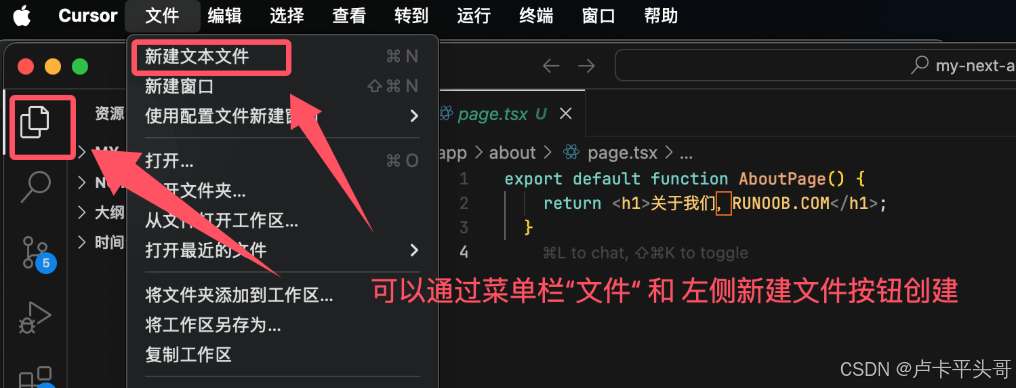Open the 运行 menu
1016x388 pixels.
point(474,16)
